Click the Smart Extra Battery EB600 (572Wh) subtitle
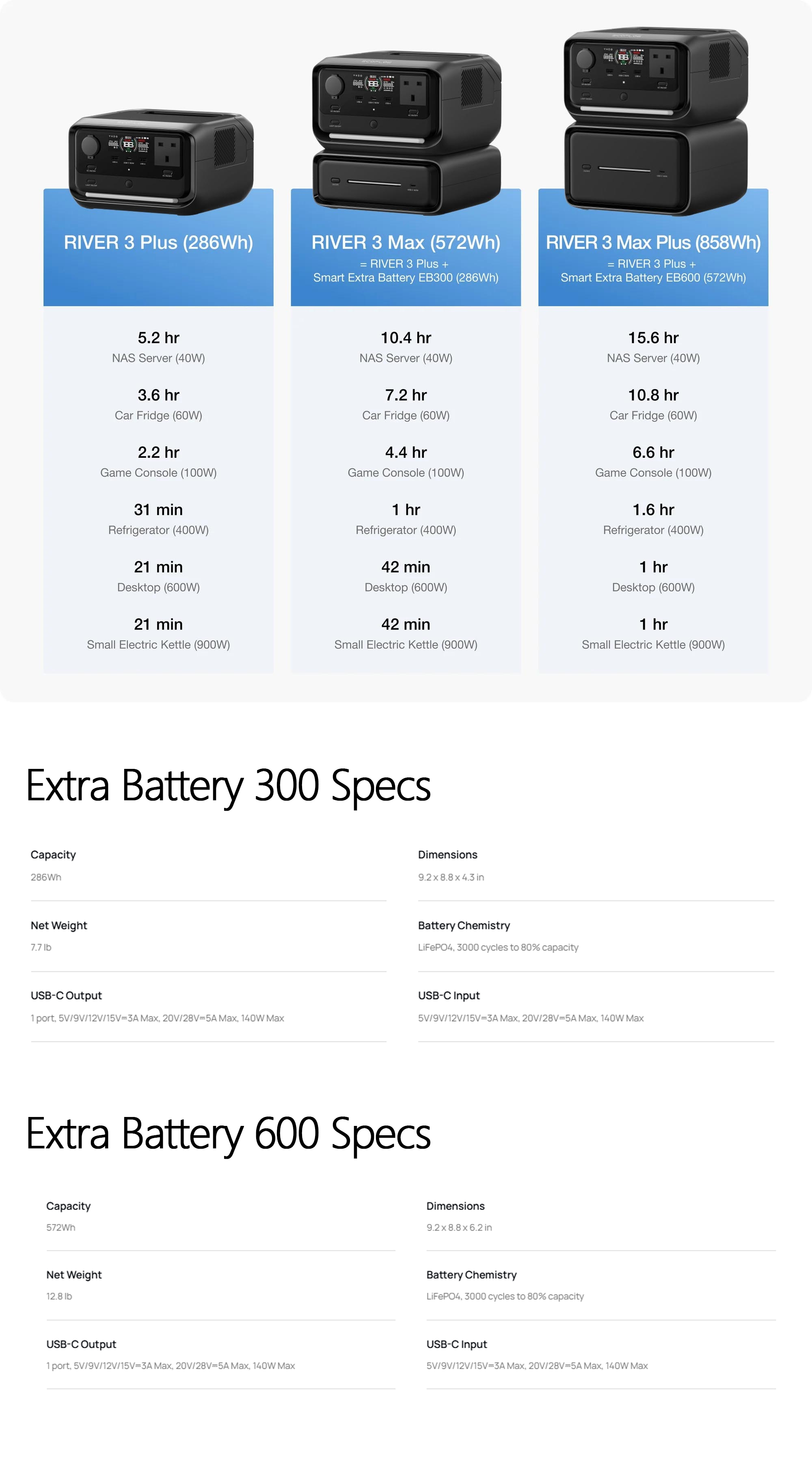This screenshot has height=1474, width=812. click(x=653, y=278)
